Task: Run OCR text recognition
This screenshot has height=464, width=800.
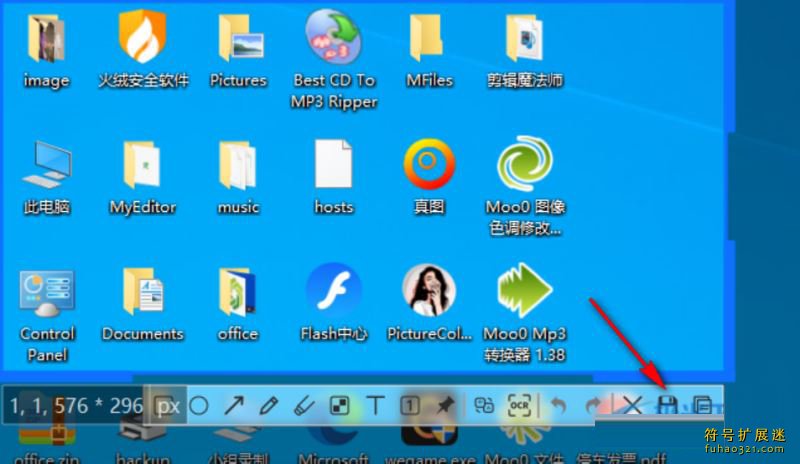Action: pyautogui.click(x=520, y=405)
